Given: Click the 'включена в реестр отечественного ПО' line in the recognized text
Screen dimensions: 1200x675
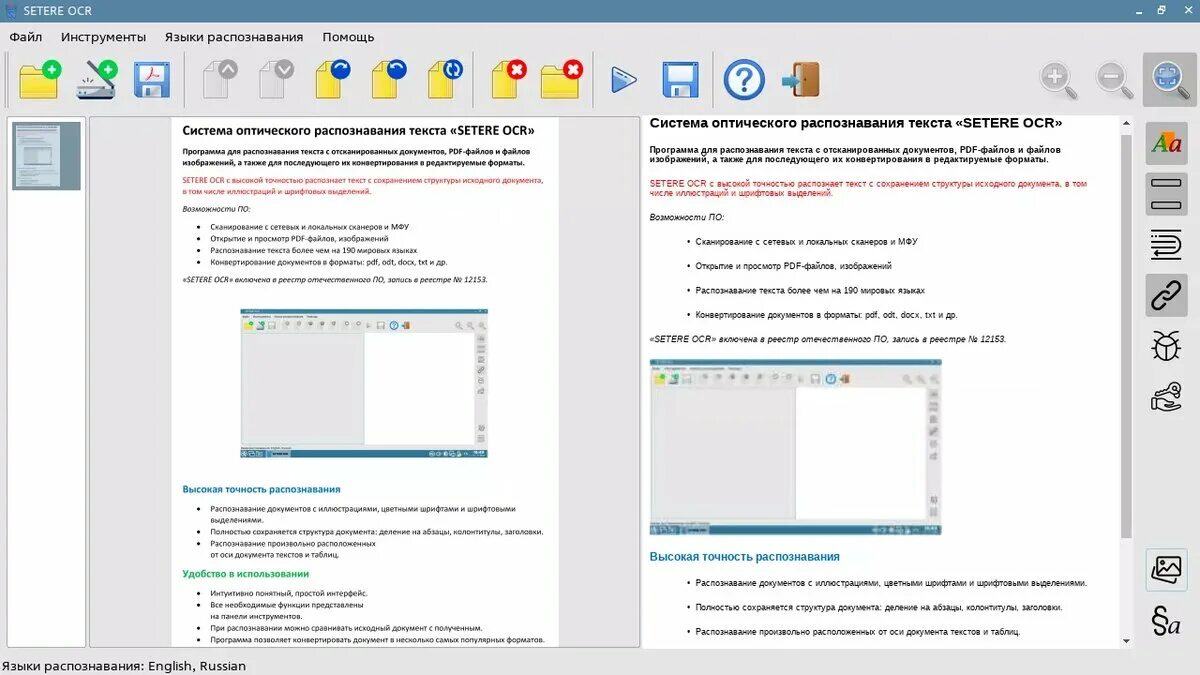Looking at the screenshot, I should pos(828,339).
